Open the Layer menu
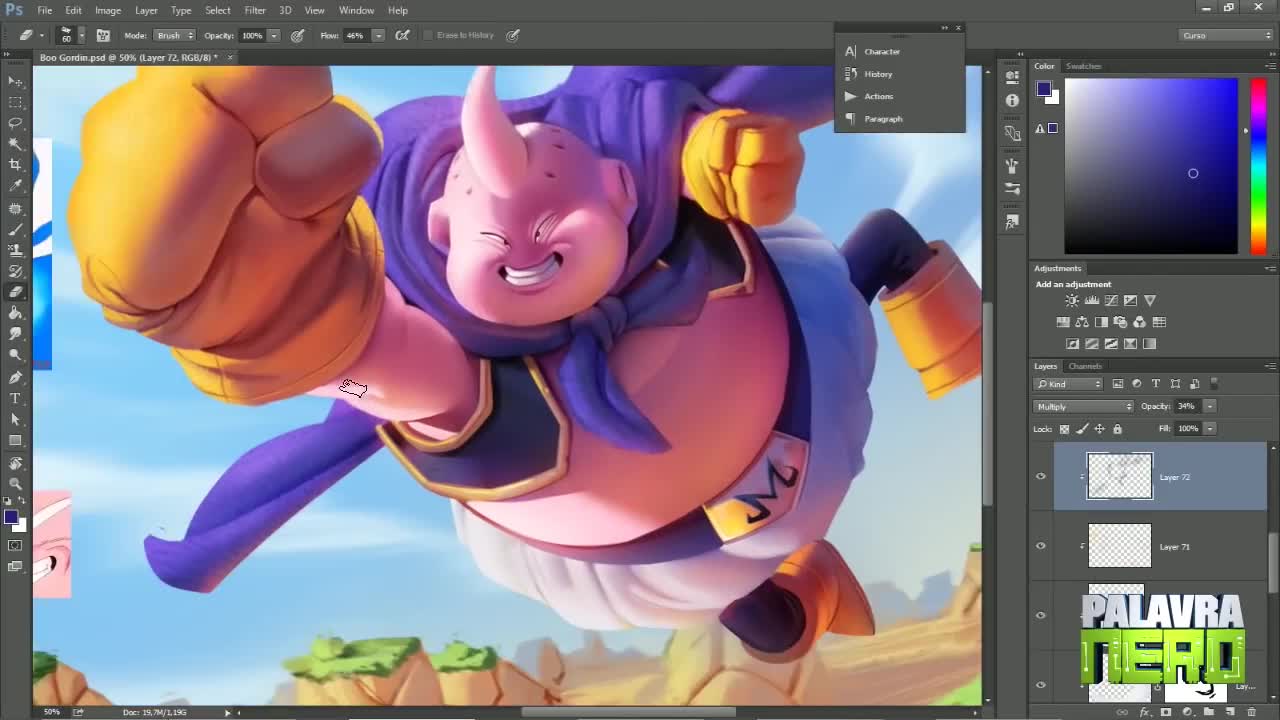1280x720 pixels. (146, 10)
